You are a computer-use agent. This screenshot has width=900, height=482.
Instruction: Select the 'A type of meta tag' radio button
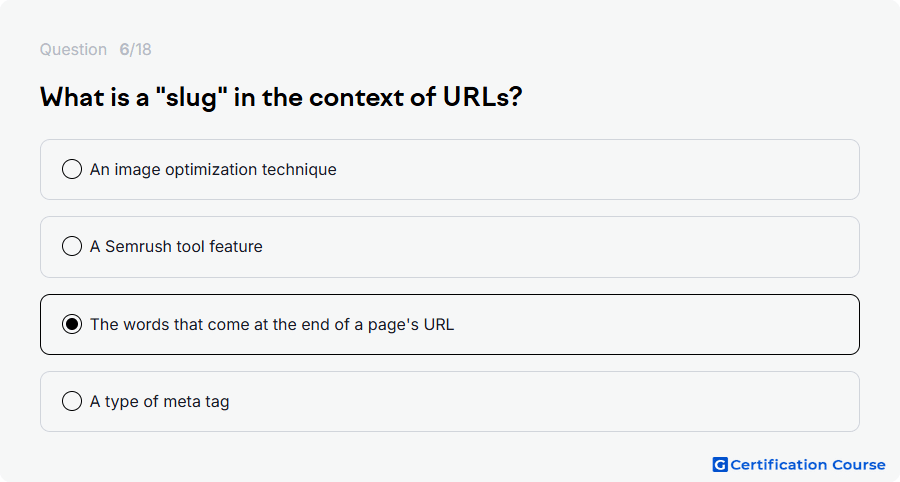pos(72,401)
